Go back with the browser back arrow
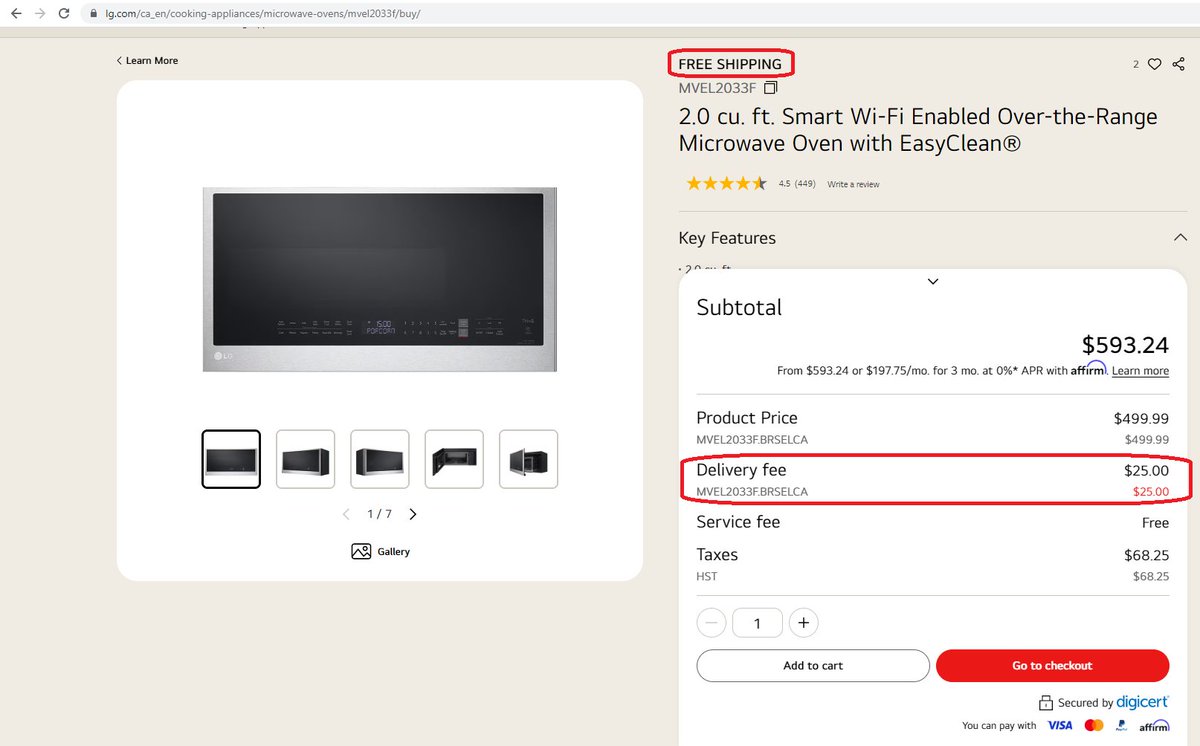 point(16,14)
